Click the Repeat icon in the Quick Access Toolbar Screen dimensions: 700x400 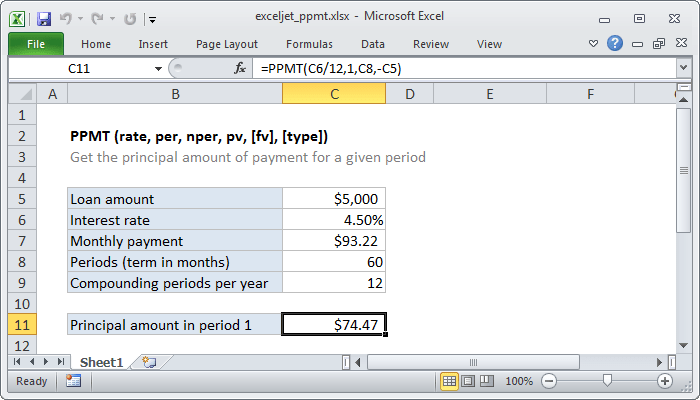[x=130, y=19]
